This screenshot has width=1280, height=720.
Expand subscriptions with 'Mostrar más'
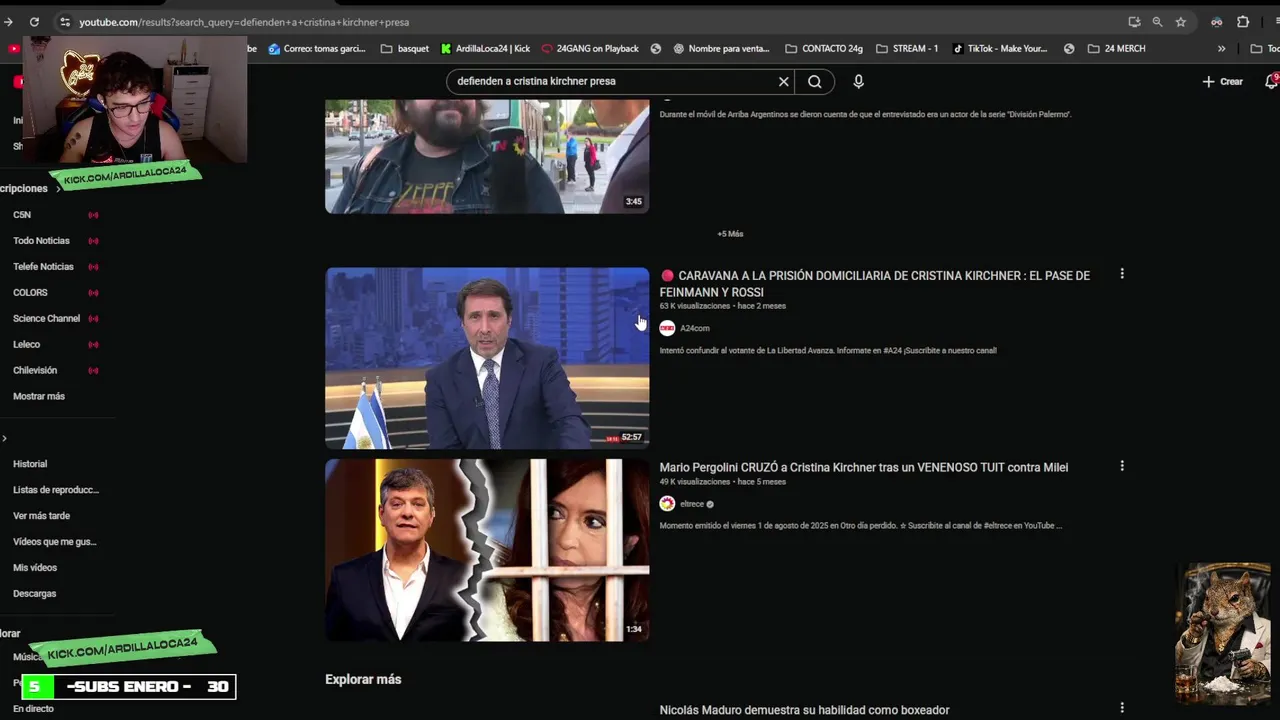coord(39,397)
